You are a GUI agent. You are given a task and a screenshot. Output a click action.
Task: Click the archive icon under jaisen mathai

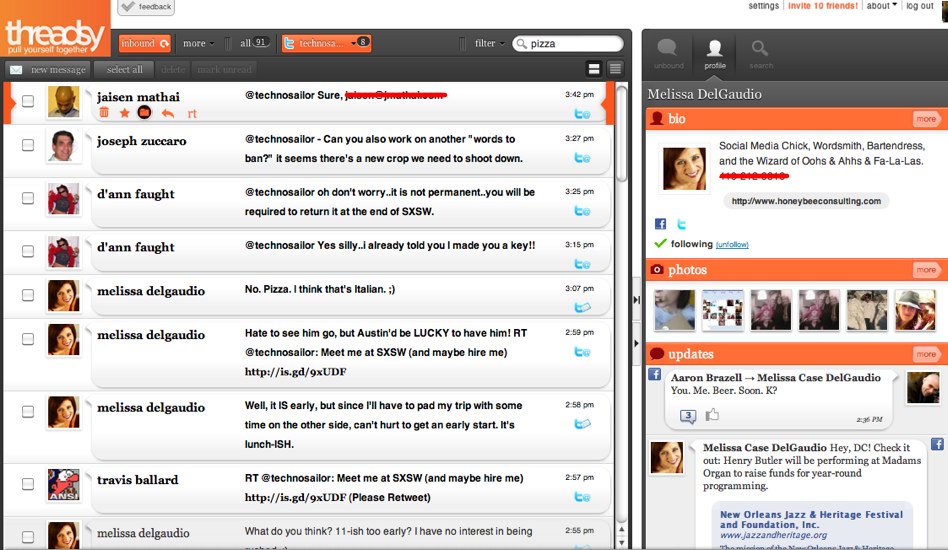[144, 112]
